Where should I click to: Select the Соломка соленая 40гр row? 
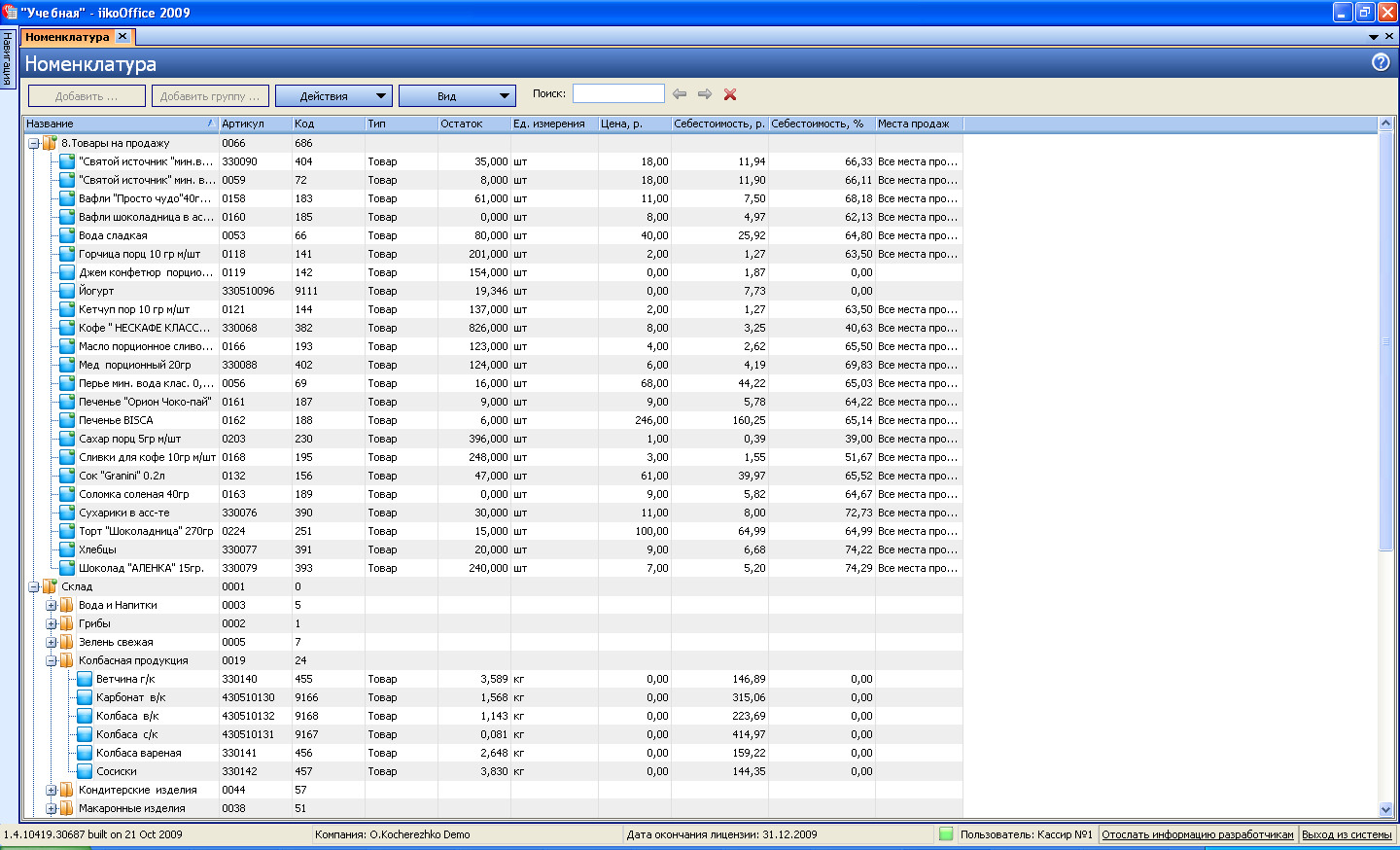(x=493, y=494)
